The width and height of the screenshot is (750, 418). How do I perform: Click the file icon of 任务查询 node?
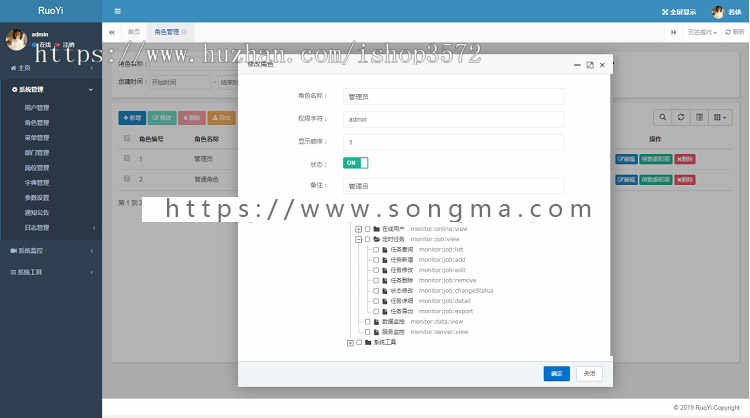(x=385, y=250)
